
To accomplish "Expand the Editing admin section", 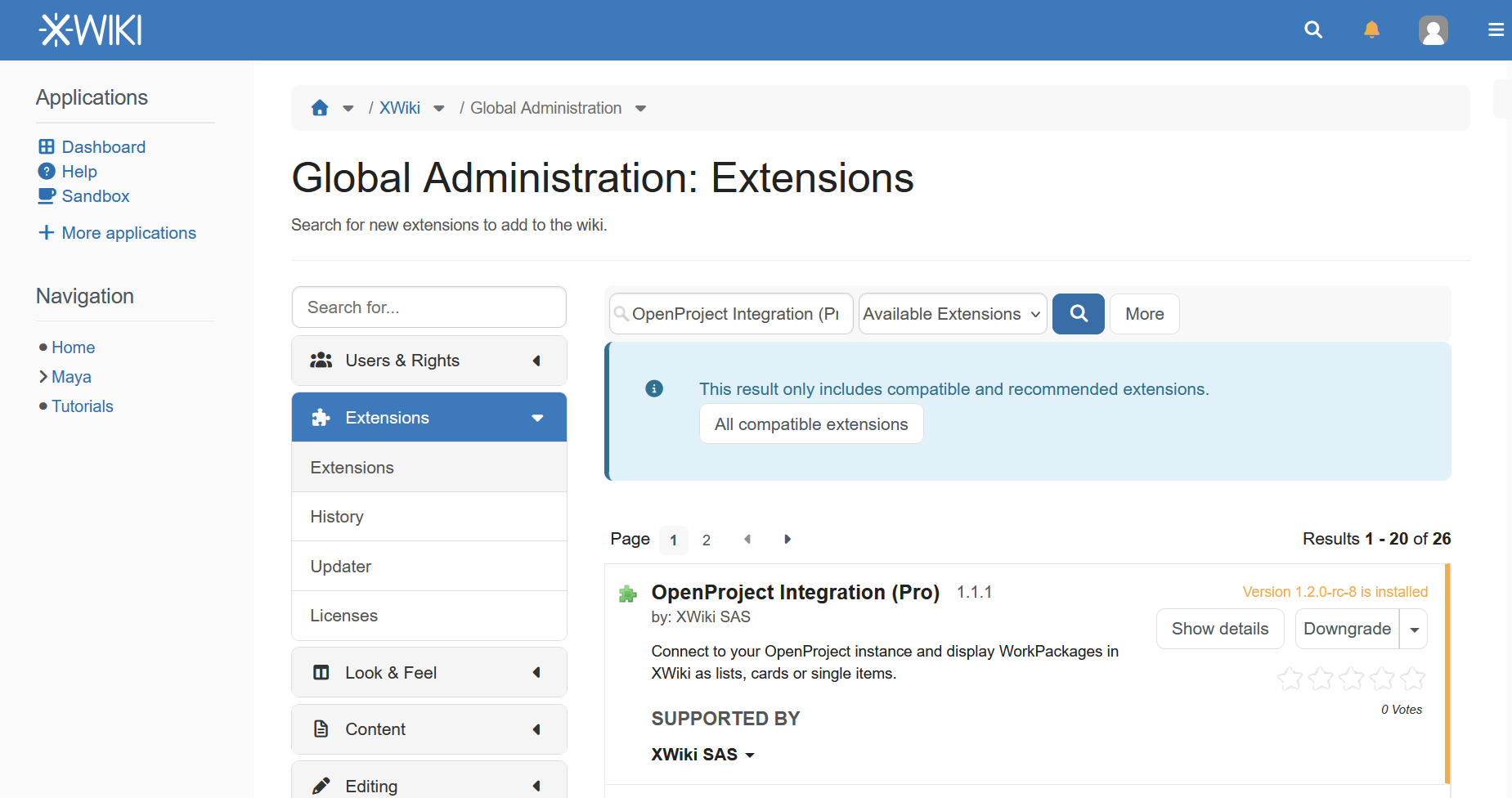I will (537, 787).
